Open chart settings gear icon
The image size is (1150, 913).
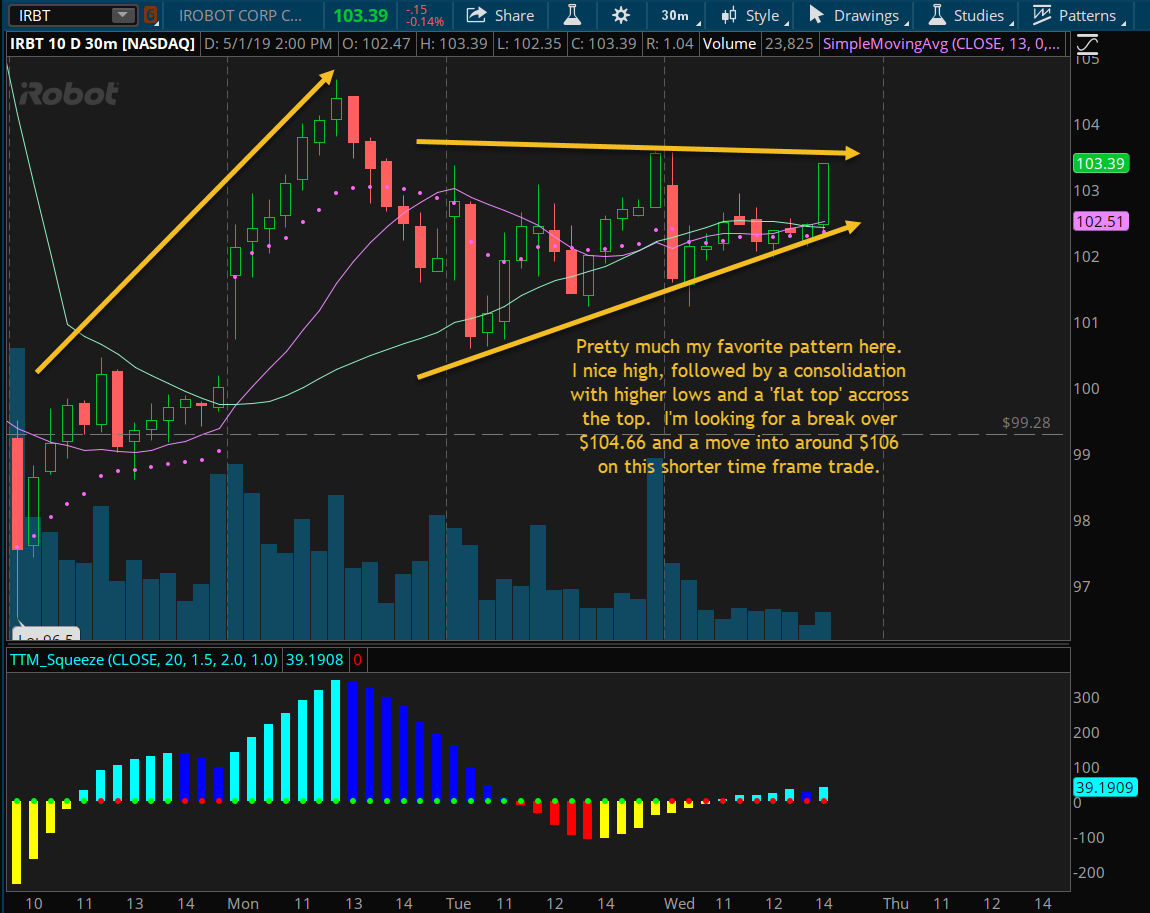point(620,15)
